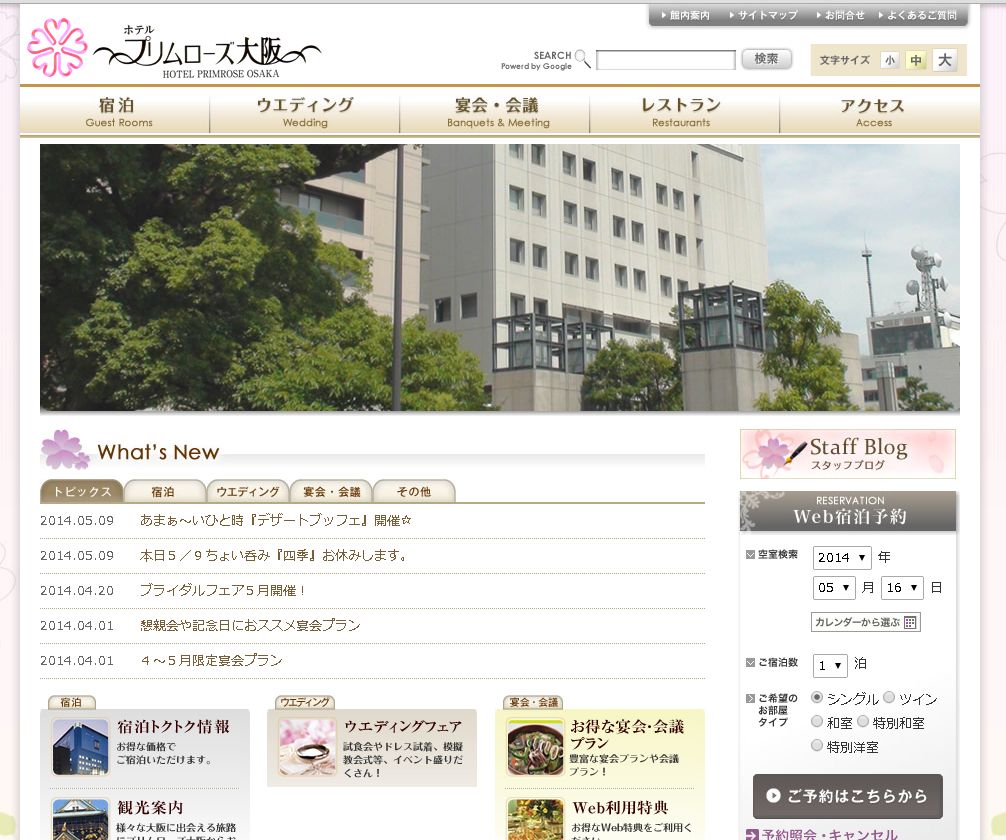The width and height of the screenshot is (1006, 840).
Task: Set font size to medium (中)
Action: 916,60
